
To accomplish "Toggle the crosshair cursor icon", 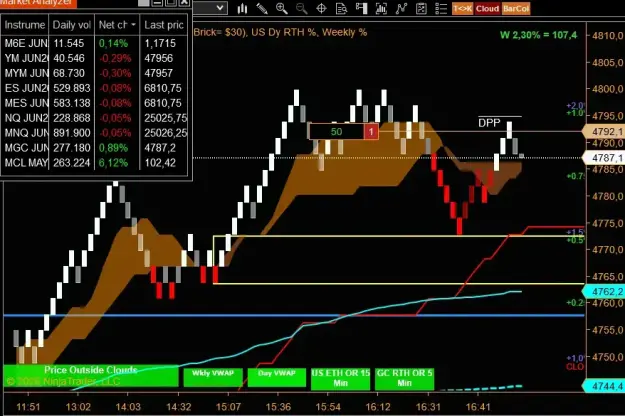I will 321,8.
